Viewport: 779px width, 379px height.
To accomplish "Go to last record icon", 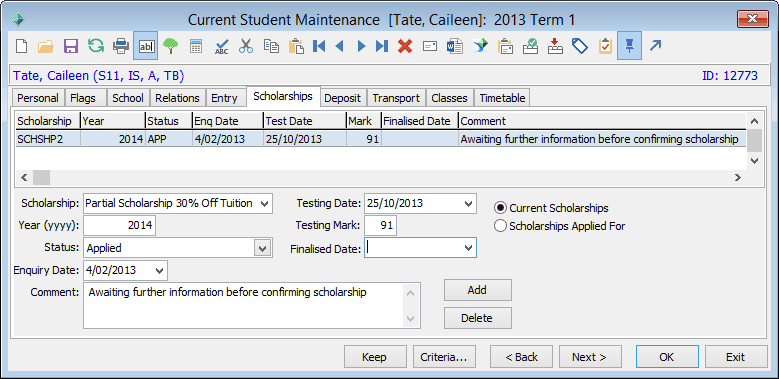I will click(382, 46).
